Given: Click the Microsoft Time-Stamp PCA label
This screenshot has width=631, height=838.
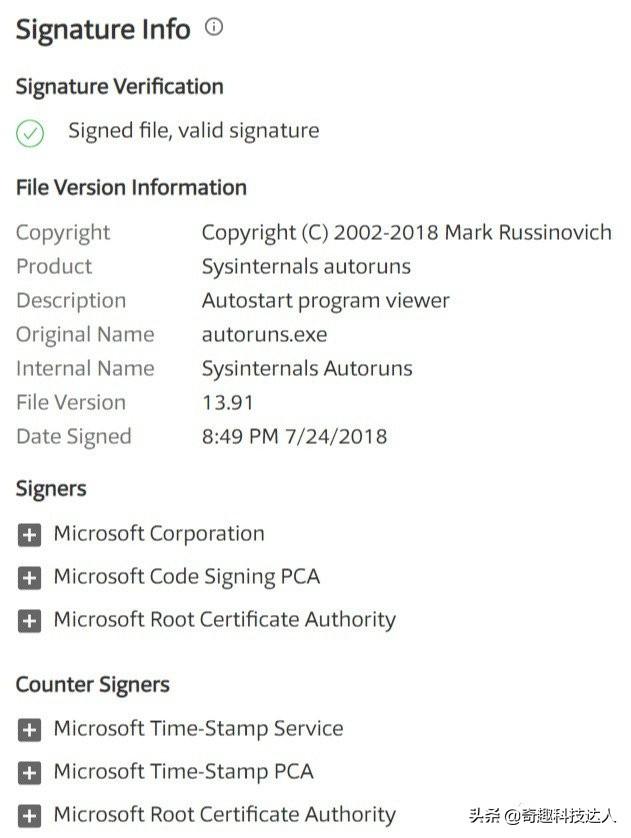Looking at the screenshot, I should 184,771.
